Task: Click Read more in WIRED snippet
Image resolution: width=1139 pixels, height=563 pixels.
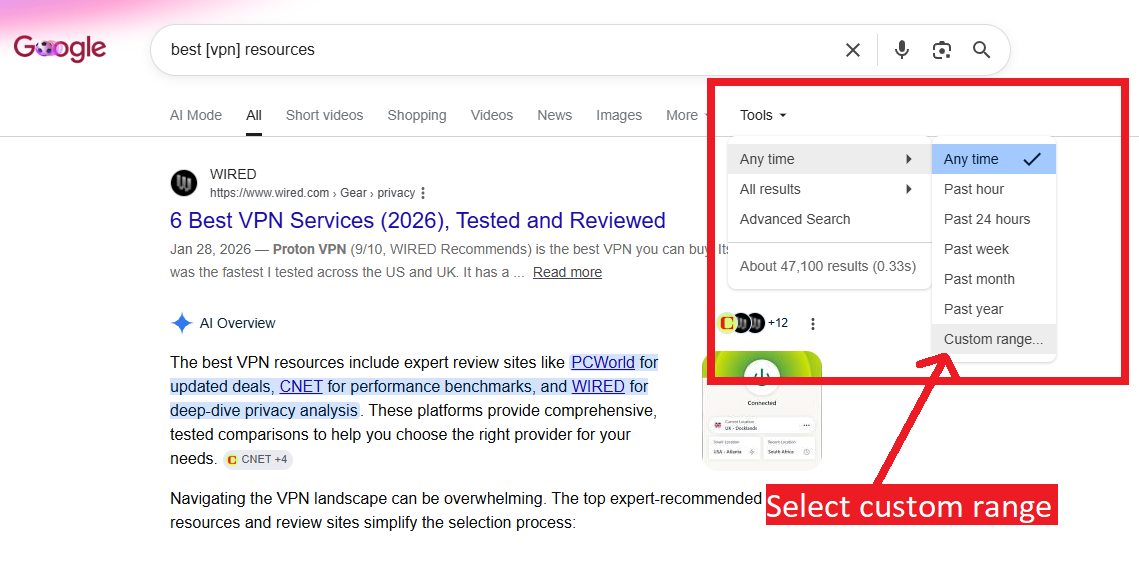Action: click(567, 272)
